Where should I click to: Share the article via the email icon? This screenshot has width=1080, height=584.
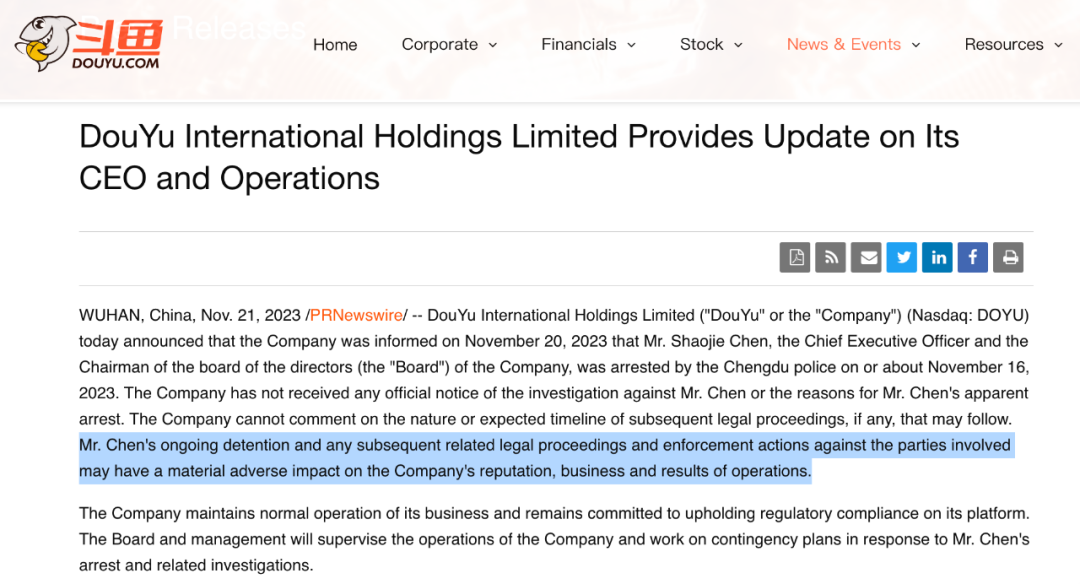tap(866, 257)
